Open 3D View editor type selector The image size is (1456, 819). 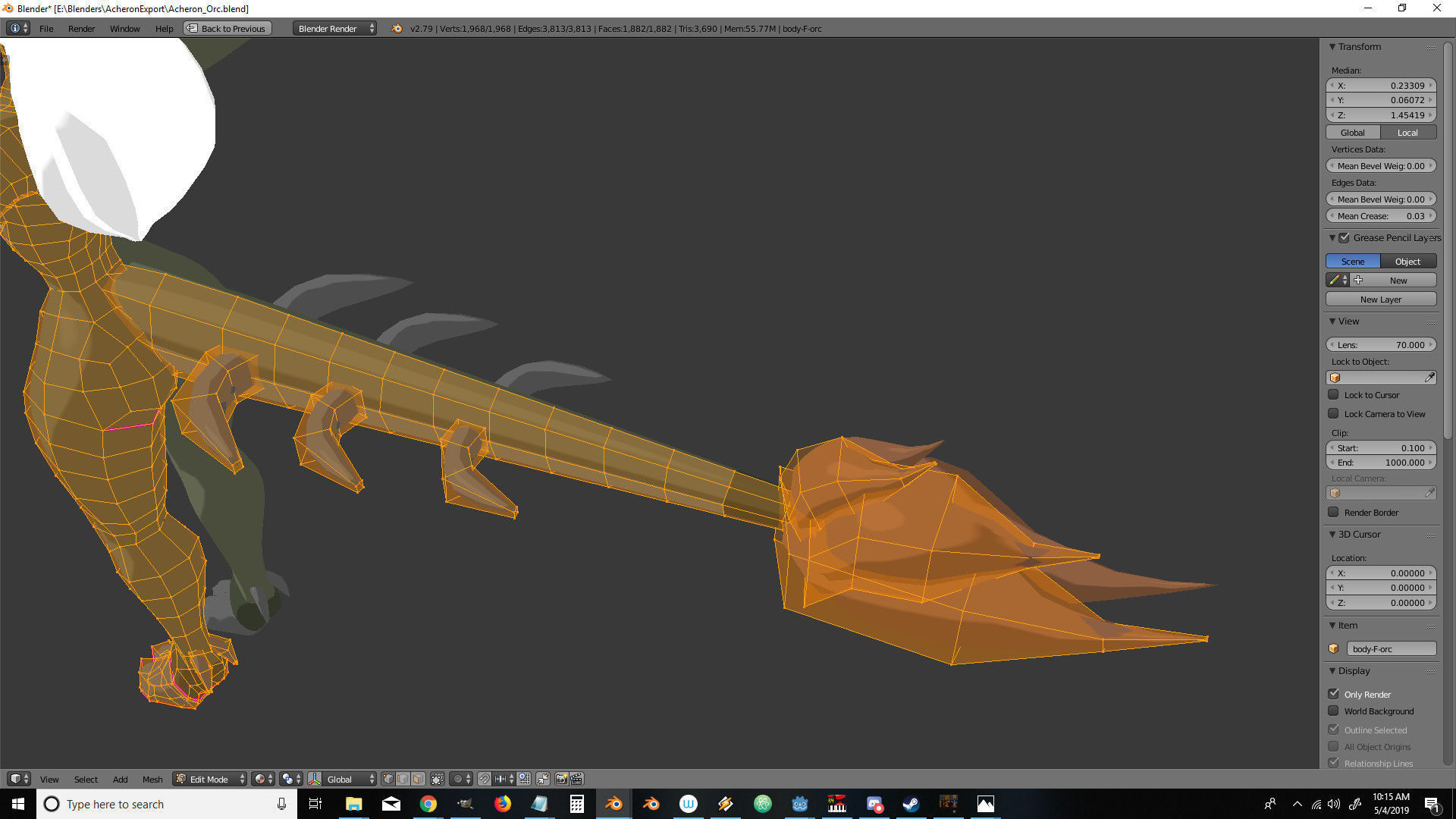(19, 779)
